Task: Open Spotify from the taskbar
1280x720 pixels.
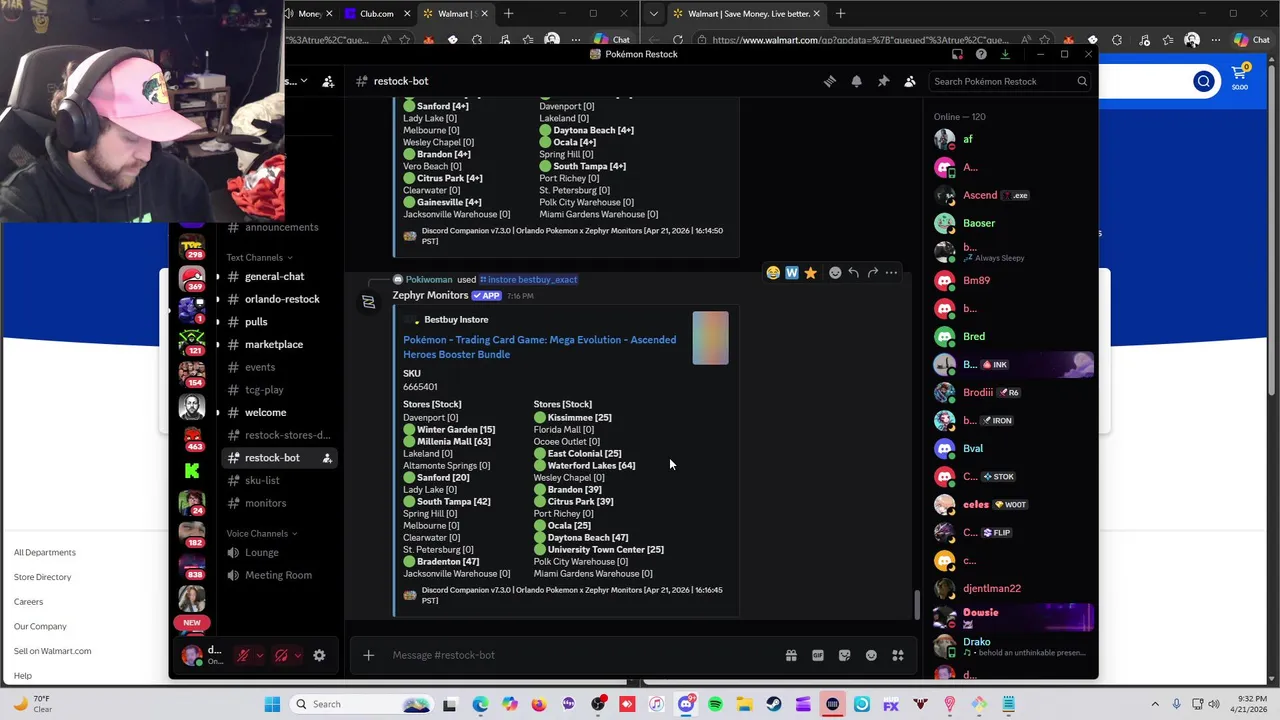Action: pos(715,704)
